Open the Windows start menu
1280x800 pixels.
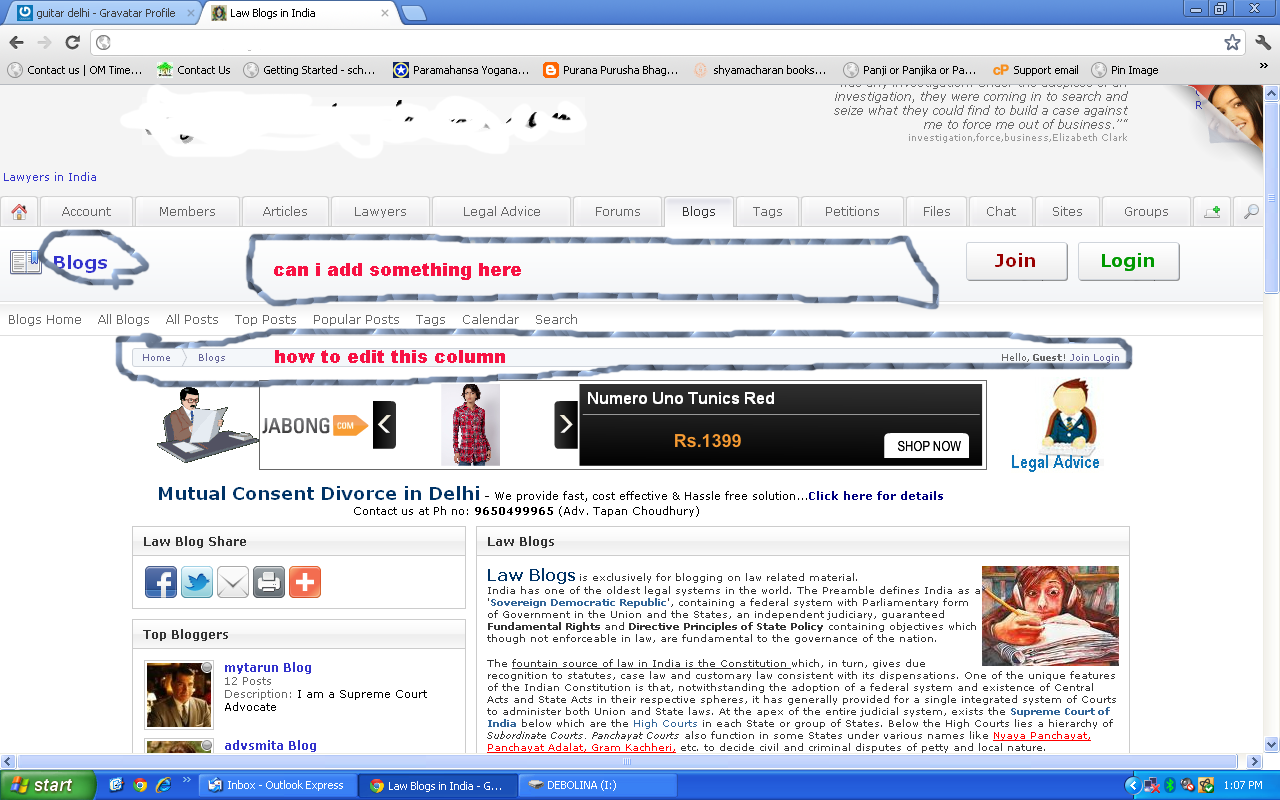click(x=47, y=785)
